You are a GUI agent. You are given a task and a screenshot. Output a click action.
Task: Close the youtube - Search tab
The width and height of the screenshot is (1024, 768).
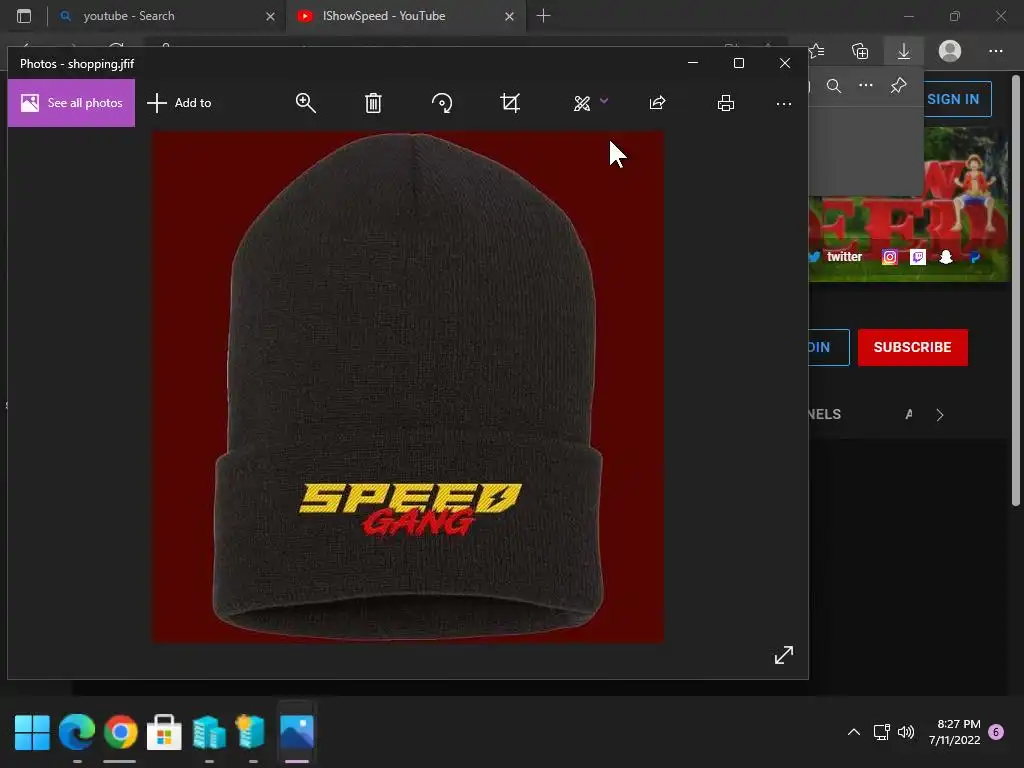pos(270,16)
